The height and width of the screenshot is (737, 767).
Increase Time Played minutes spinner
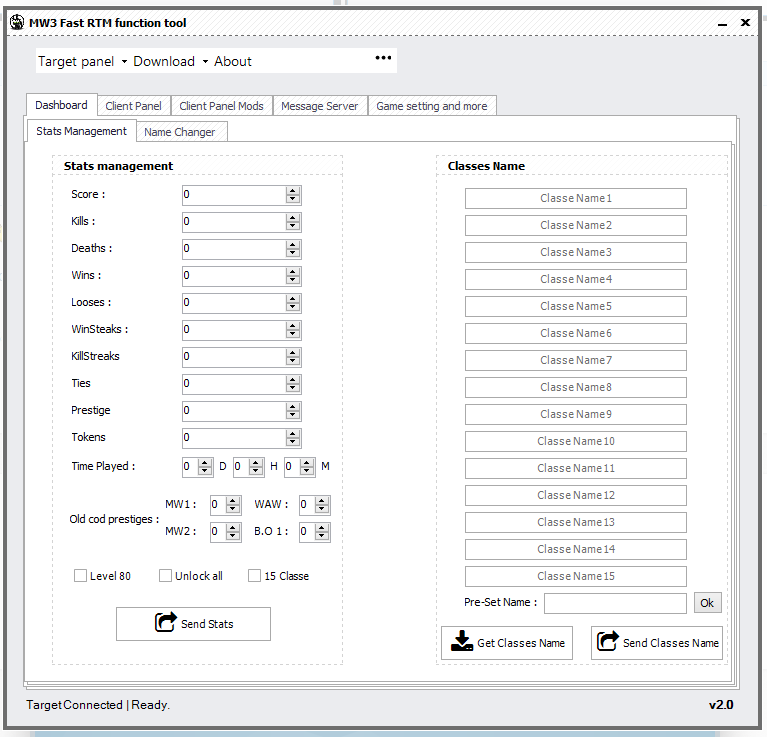[x=307, y=463]
